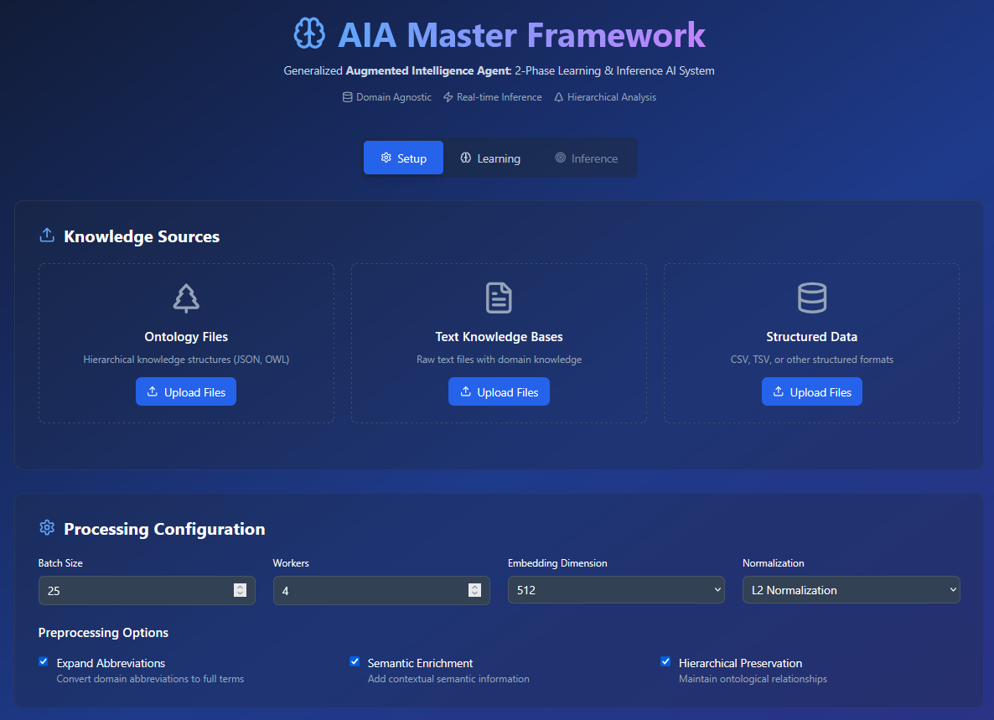Click the database icon above Structured Data
Image resolution: width=994 pixels, height=720 pixels.
(811, 297)
